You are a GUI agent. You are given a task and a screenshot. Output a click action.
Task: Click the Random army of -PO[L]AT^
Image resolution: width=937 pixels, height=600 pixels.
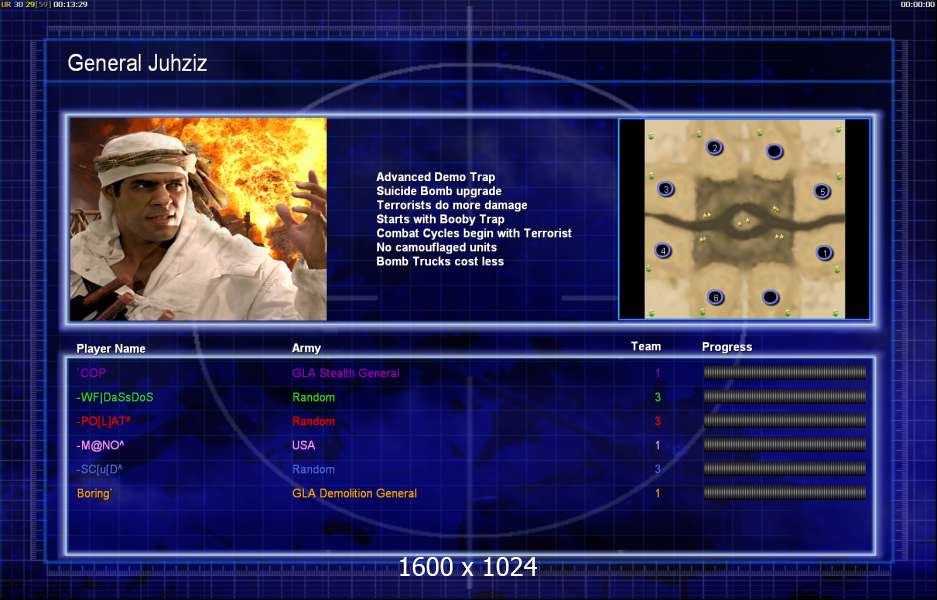[x=313, y=421]
